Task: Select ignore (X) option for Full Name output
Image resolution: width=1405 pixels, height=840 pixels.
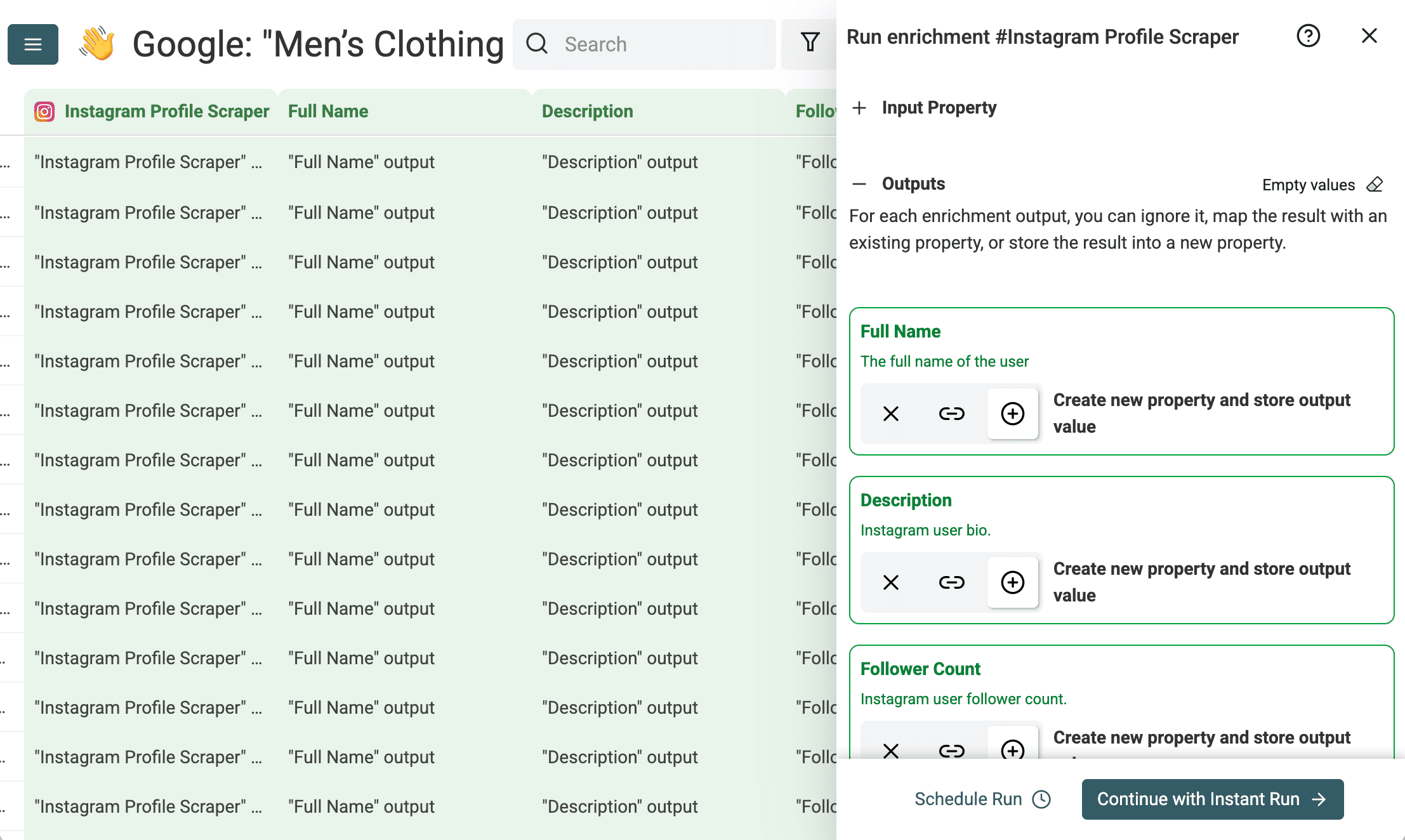Action: pos(891,414)
